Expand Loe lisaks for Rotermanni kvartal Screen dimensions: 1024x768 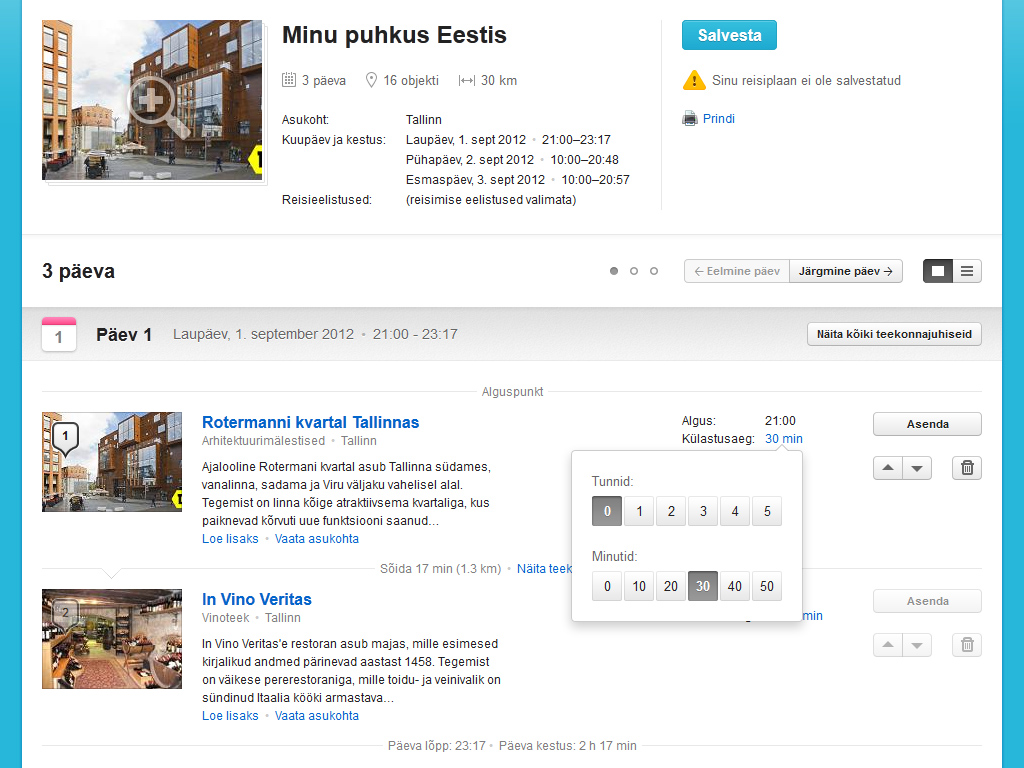click(230, 539)
